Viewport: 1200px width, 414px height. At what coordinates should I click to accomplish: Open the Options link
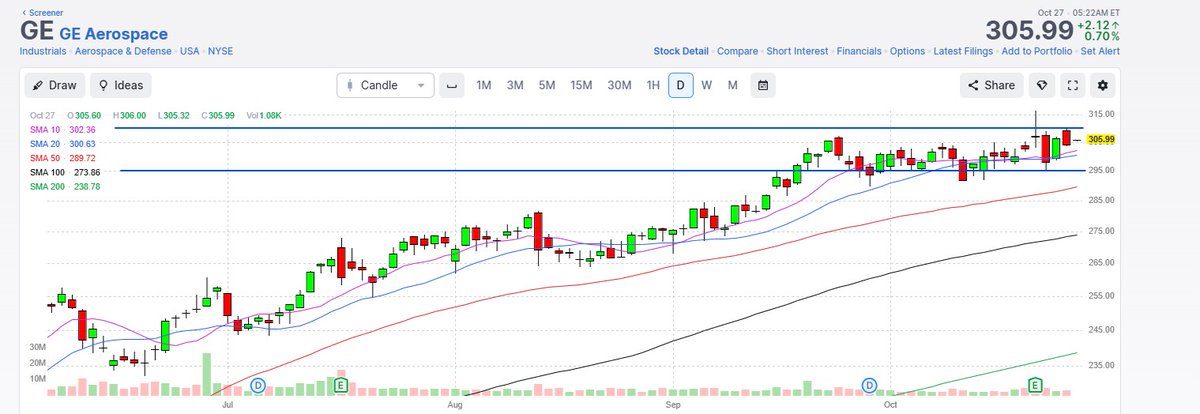[907, 50]
